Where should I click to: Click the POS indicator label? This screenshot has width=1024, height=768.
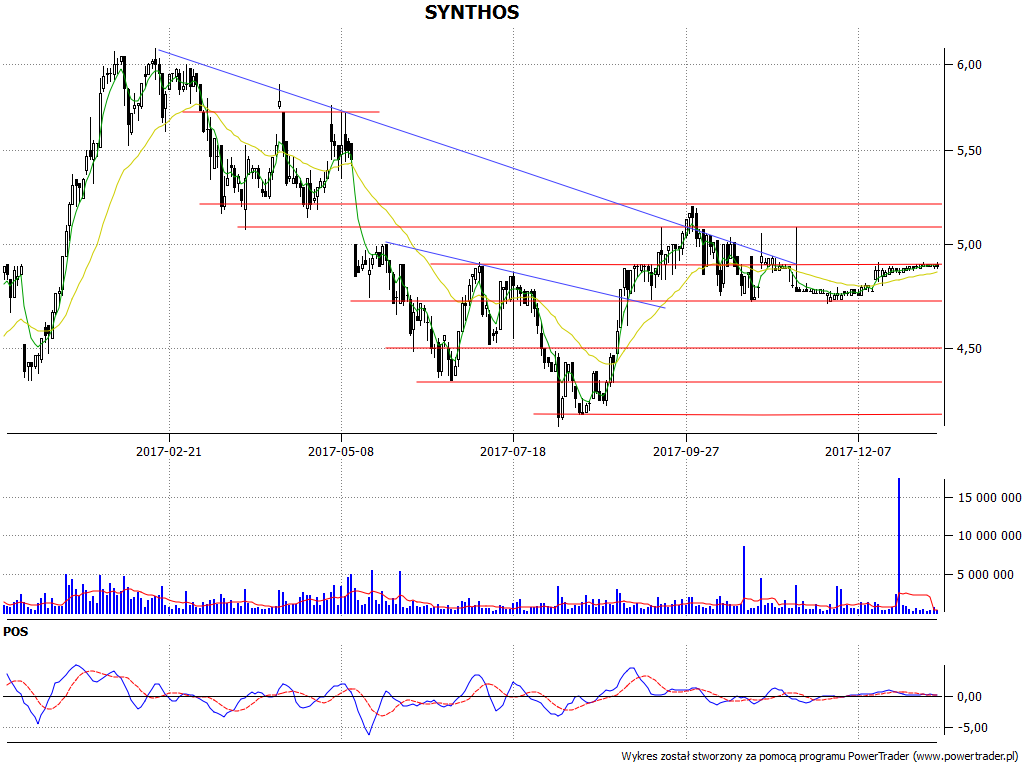(x=16, y=632)
